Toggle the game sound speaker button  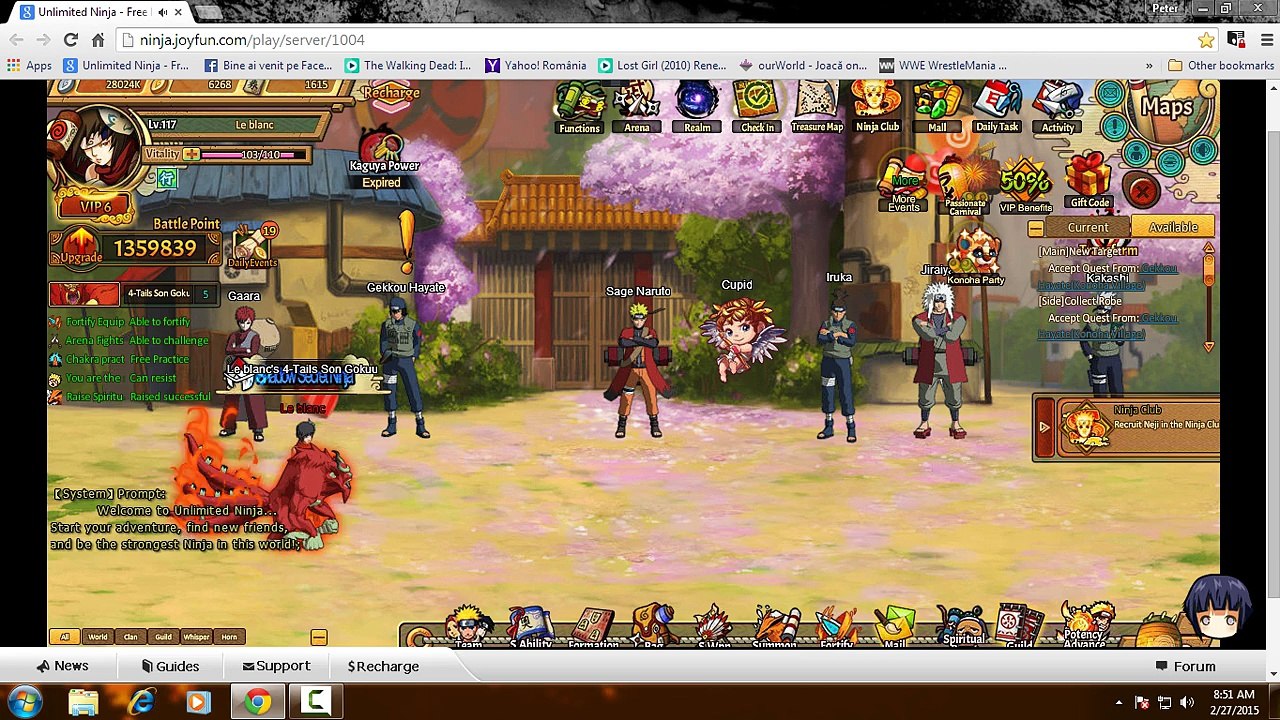[x=1203, y=151]
